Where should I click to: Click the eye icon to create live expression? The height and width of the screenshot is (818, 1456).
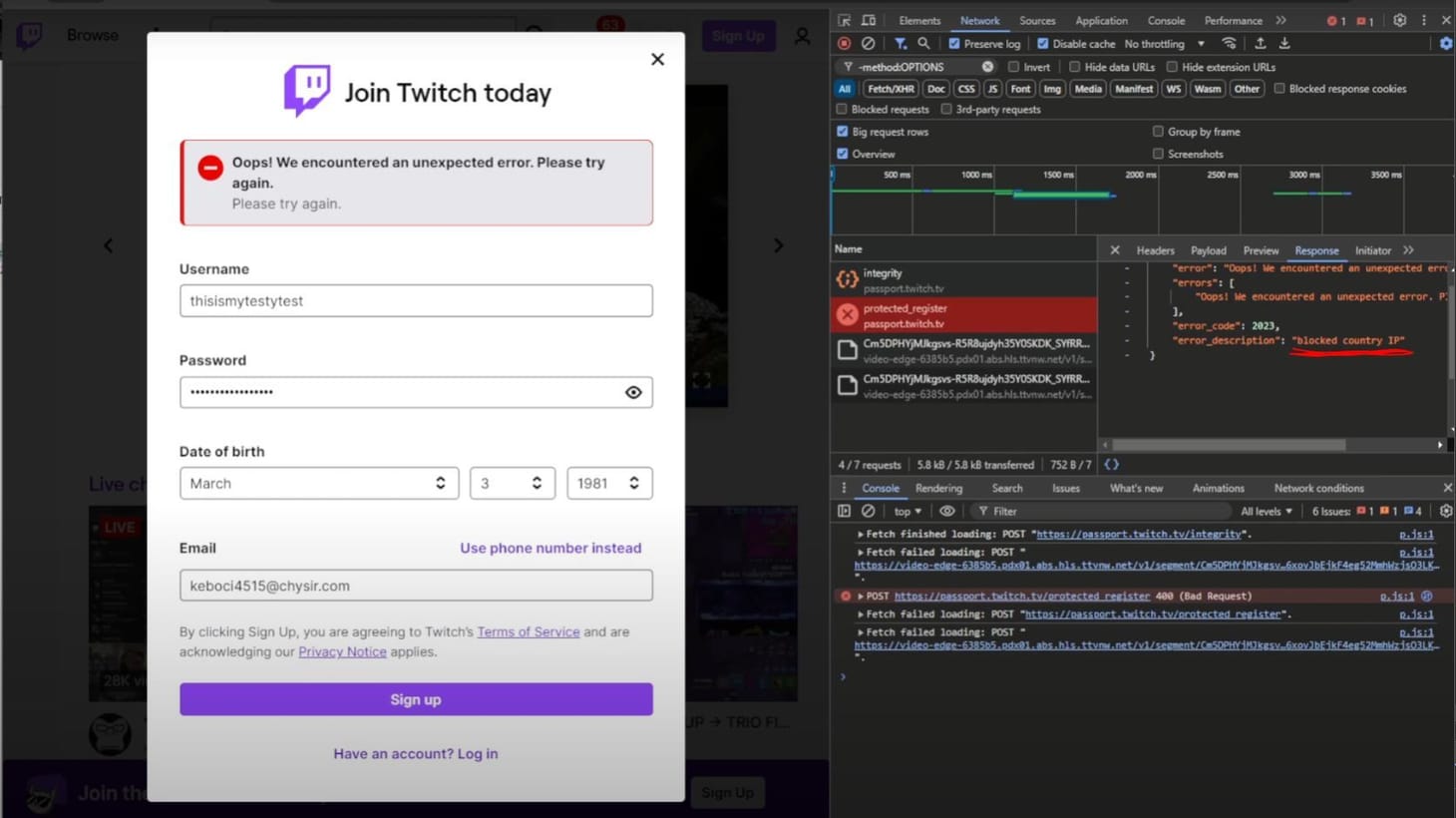pos(946,510)
